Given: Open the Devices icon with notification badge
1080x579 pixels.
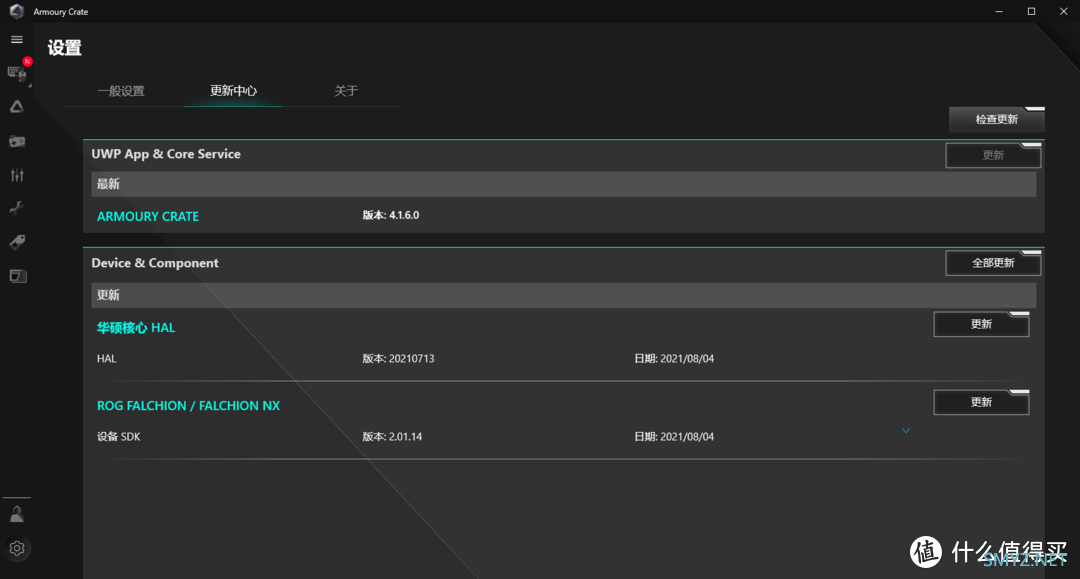Looking at the screenshot, I should [x=18, y=72].
